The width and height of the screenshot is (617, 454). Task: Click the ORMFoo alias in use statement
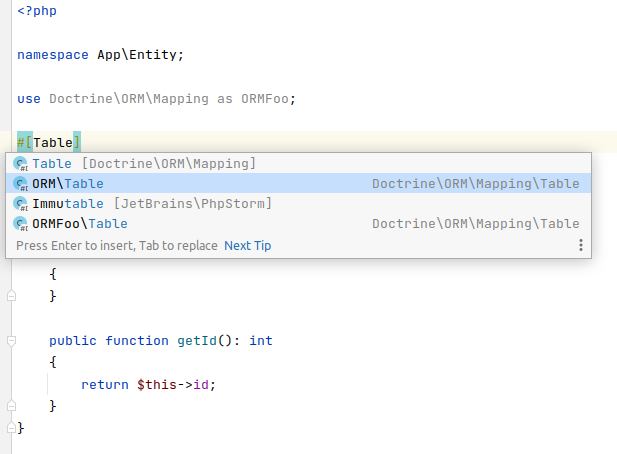265,99
